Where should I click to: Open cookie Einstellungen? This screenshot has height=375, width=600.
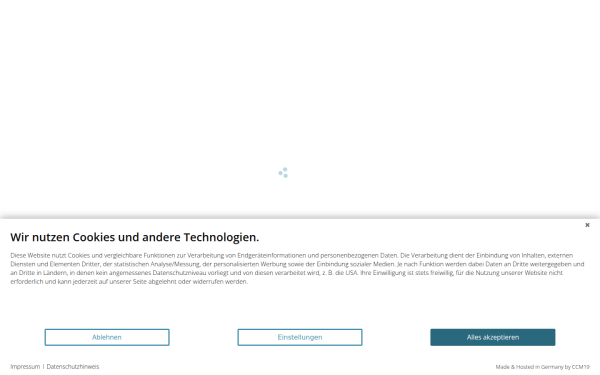coord(300,337)
